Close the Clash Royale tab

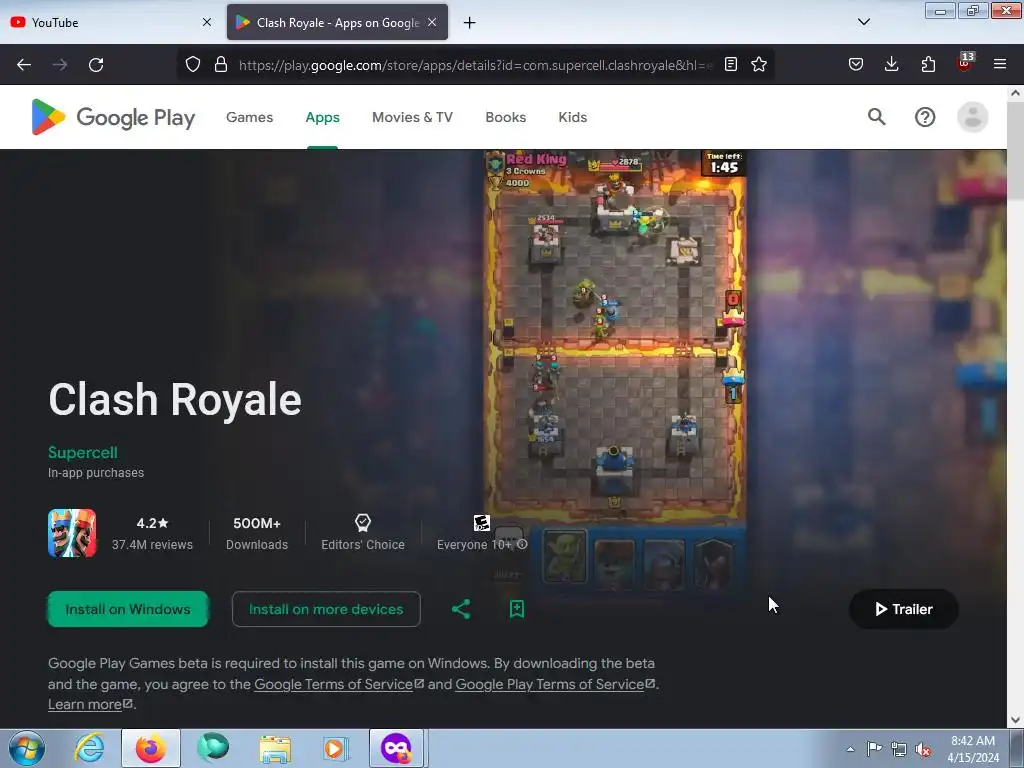(x=432, y=22)
